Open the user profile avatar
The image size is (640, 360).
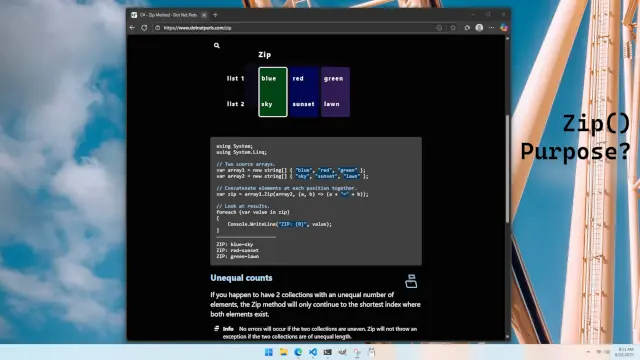[x=479, y=28]
